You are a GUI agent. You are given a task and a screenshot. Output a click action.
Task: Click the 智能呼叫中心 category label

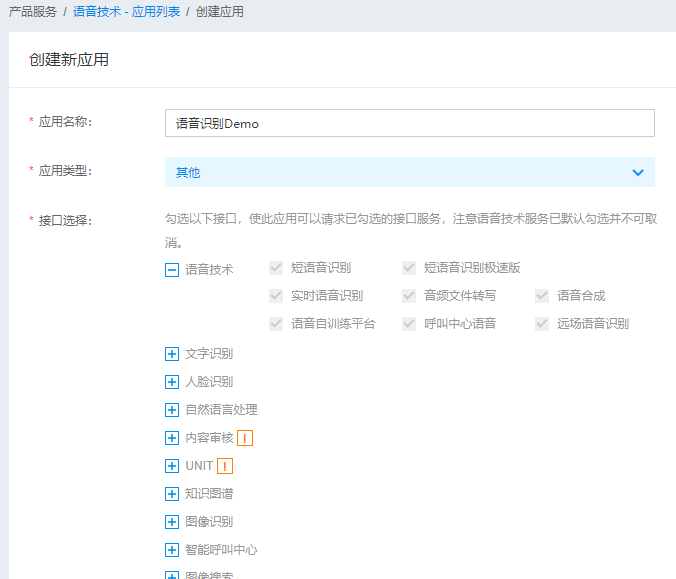(x=221, y=550)
